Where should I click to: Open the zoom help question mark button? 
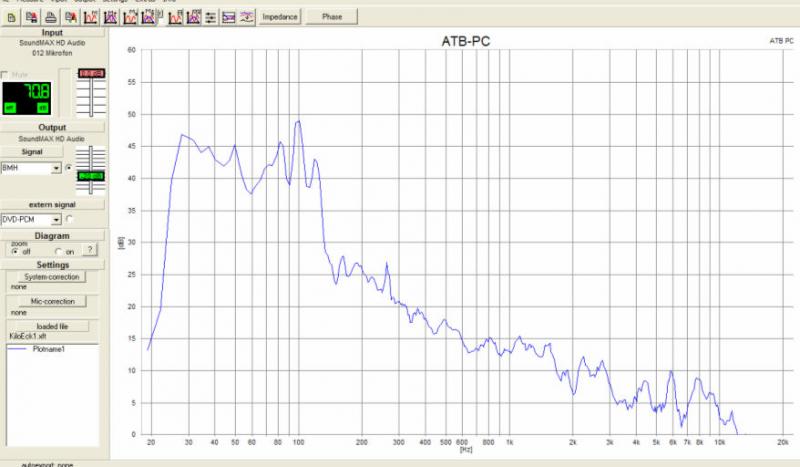click(89, 251)
